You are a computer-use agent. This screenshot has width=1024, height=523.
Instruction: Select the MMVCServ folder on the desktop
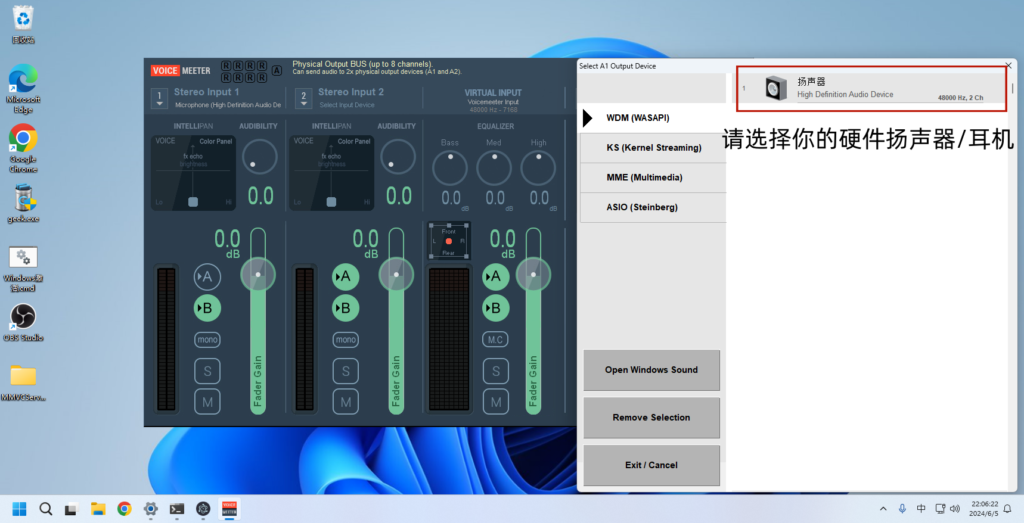pos(23,383)
